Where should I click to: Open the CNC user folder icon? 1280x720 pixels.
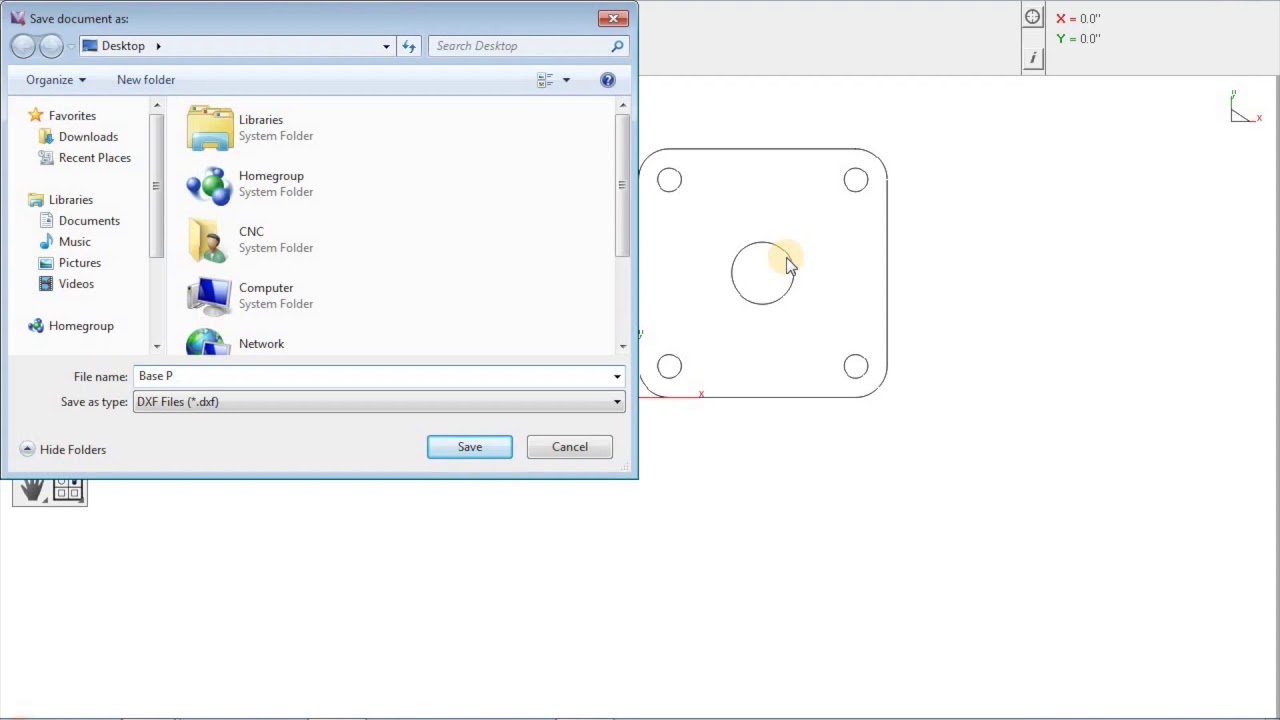[x=209, y=240]
